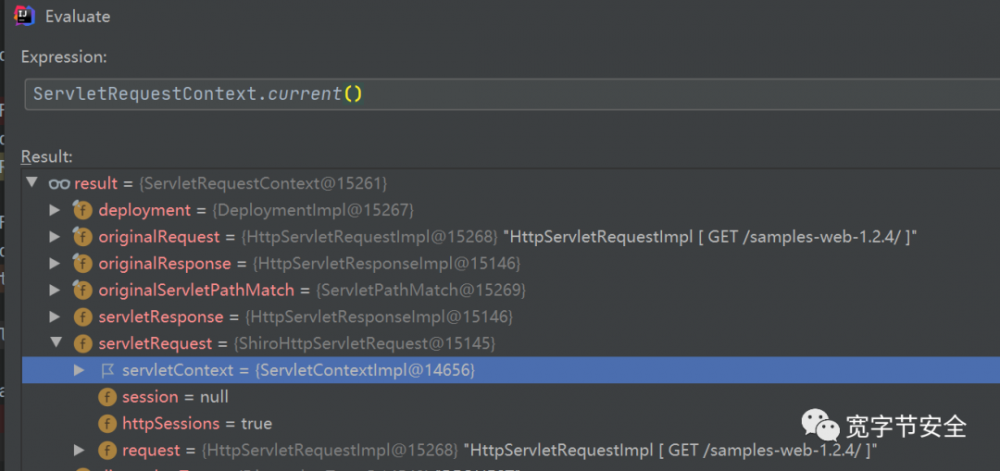Collapse the servletRequest field node

[56, 342]
